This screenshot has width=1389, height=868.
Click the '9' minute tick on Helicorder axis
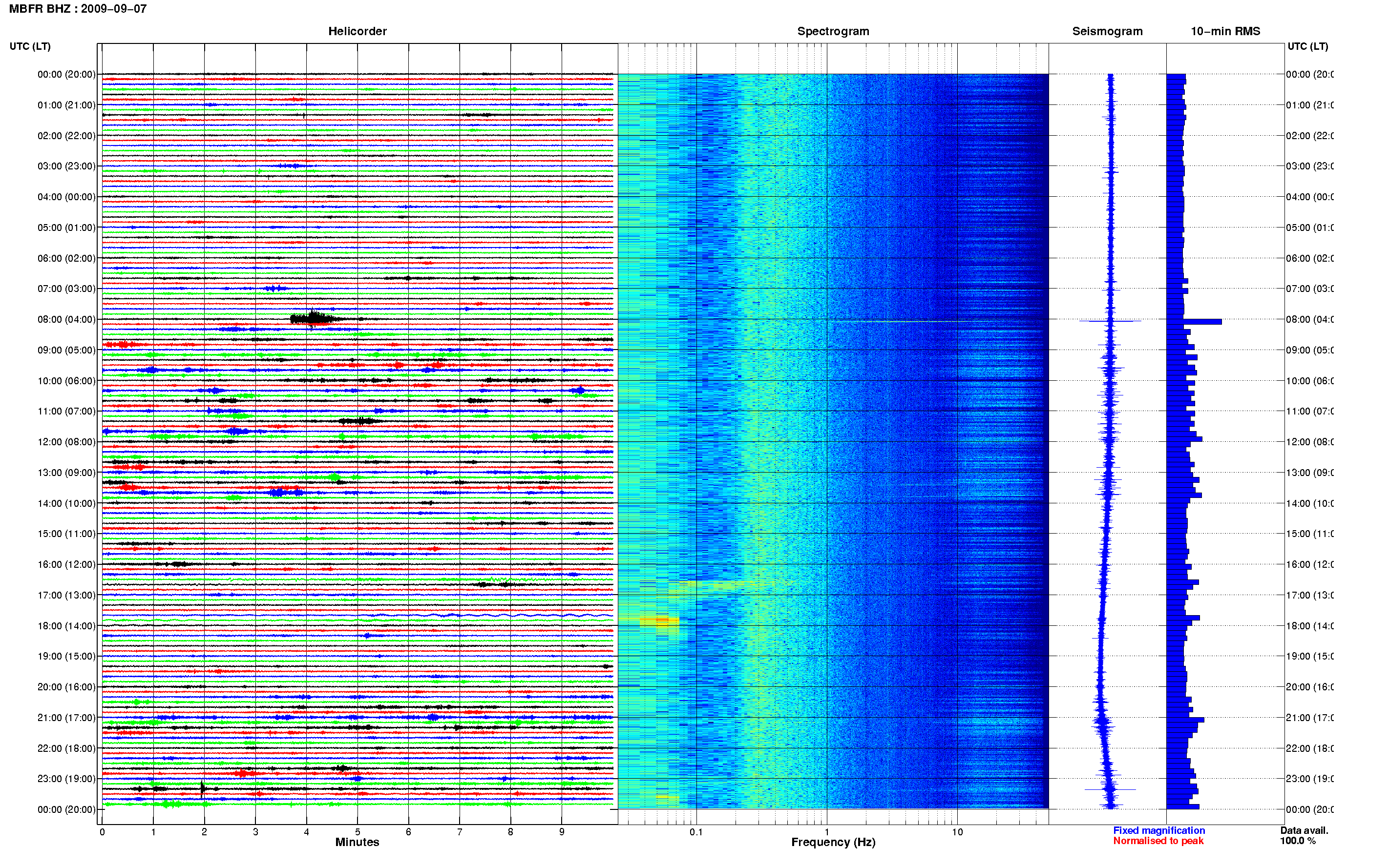562,832
